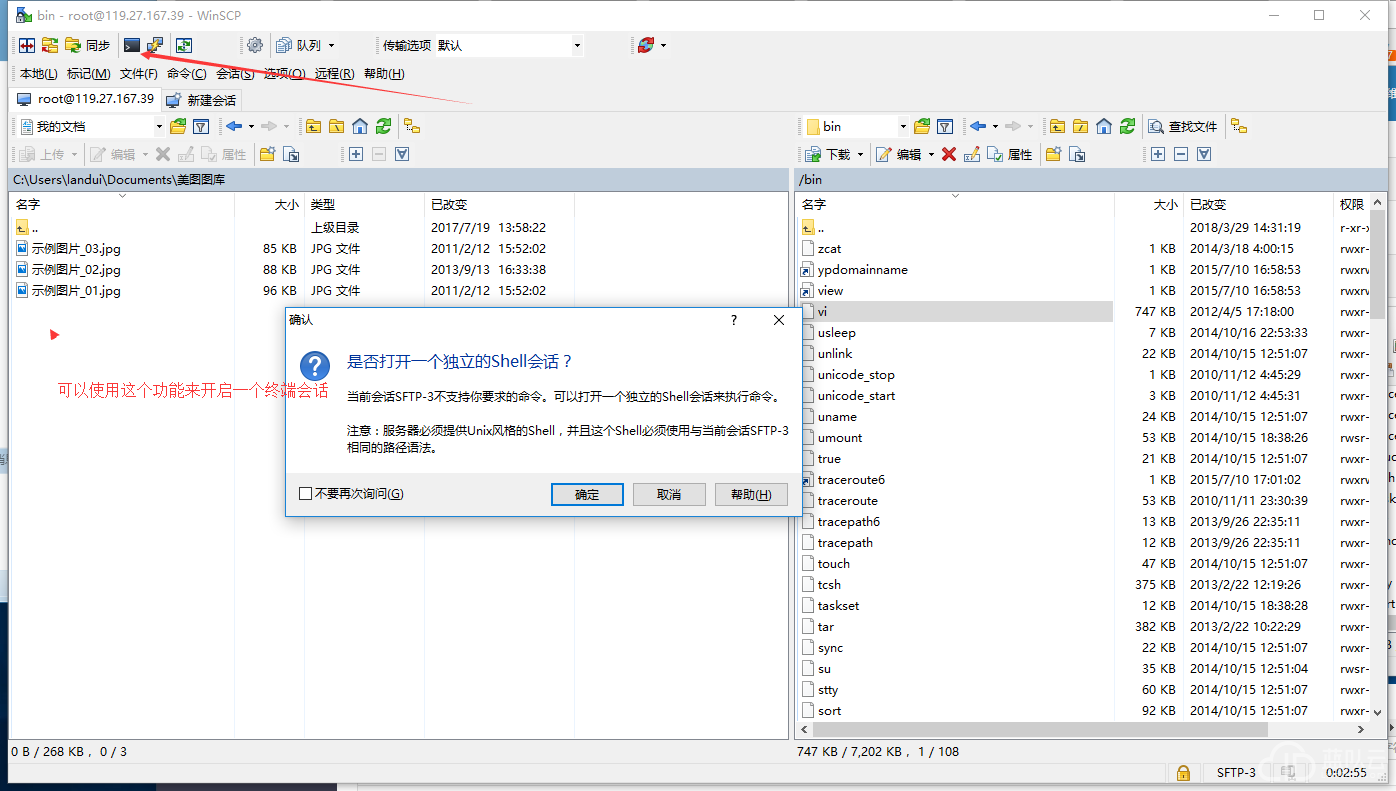The height and width of the screenshot is (791, 1396).
Task: Click the 取消 button in dialog
Action: coord(669,494)
